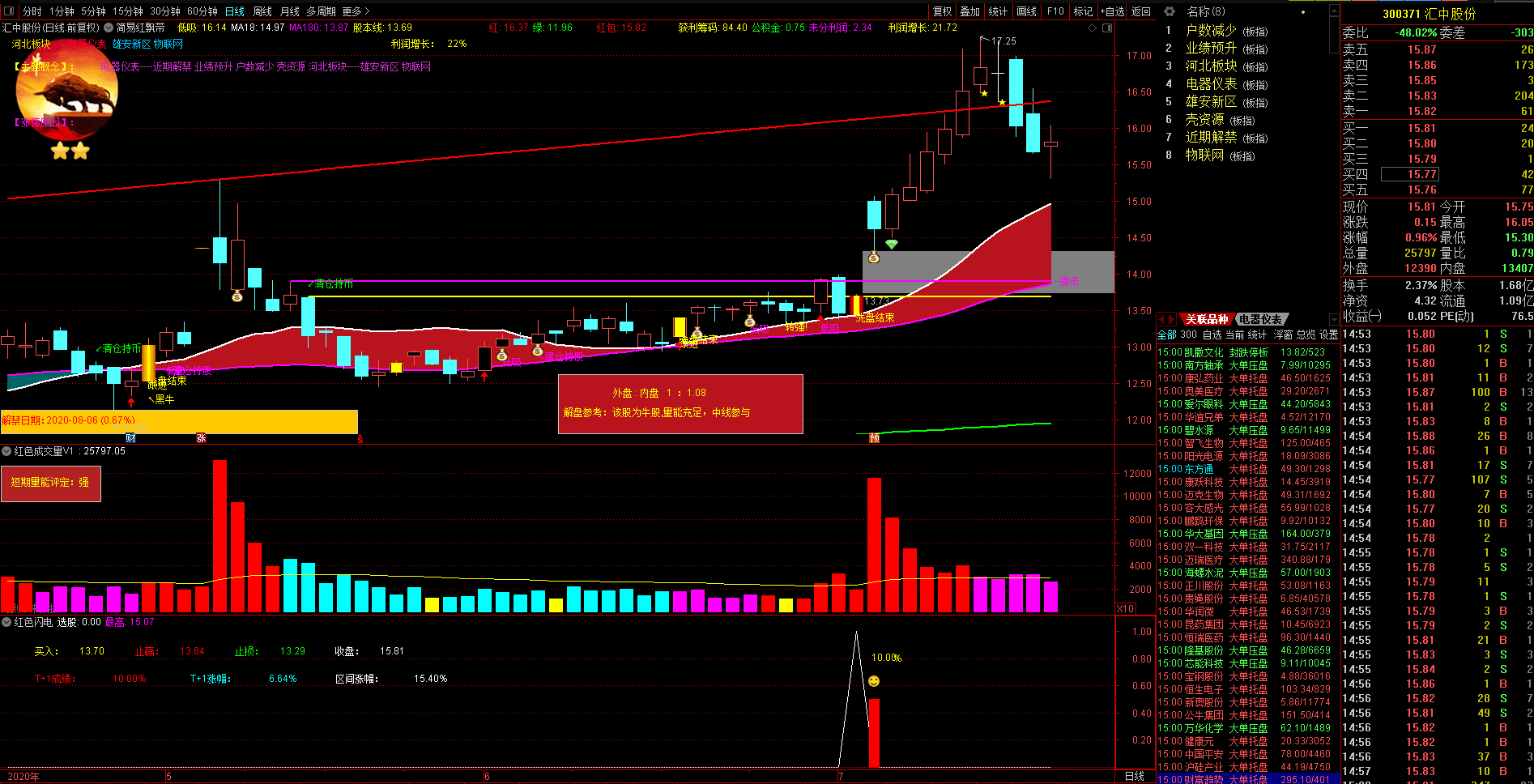Open 户数减少 board index row
Image resolution: width=1534 pixels, height=784 pixels.
[x=1242, y=31]
